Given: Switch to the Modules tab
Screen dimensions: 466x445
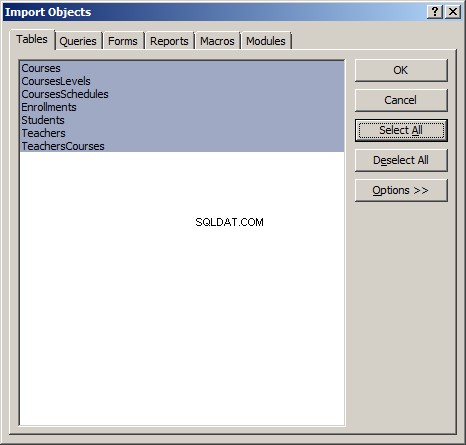Looking at the screenshot, I should click(266, 41).
